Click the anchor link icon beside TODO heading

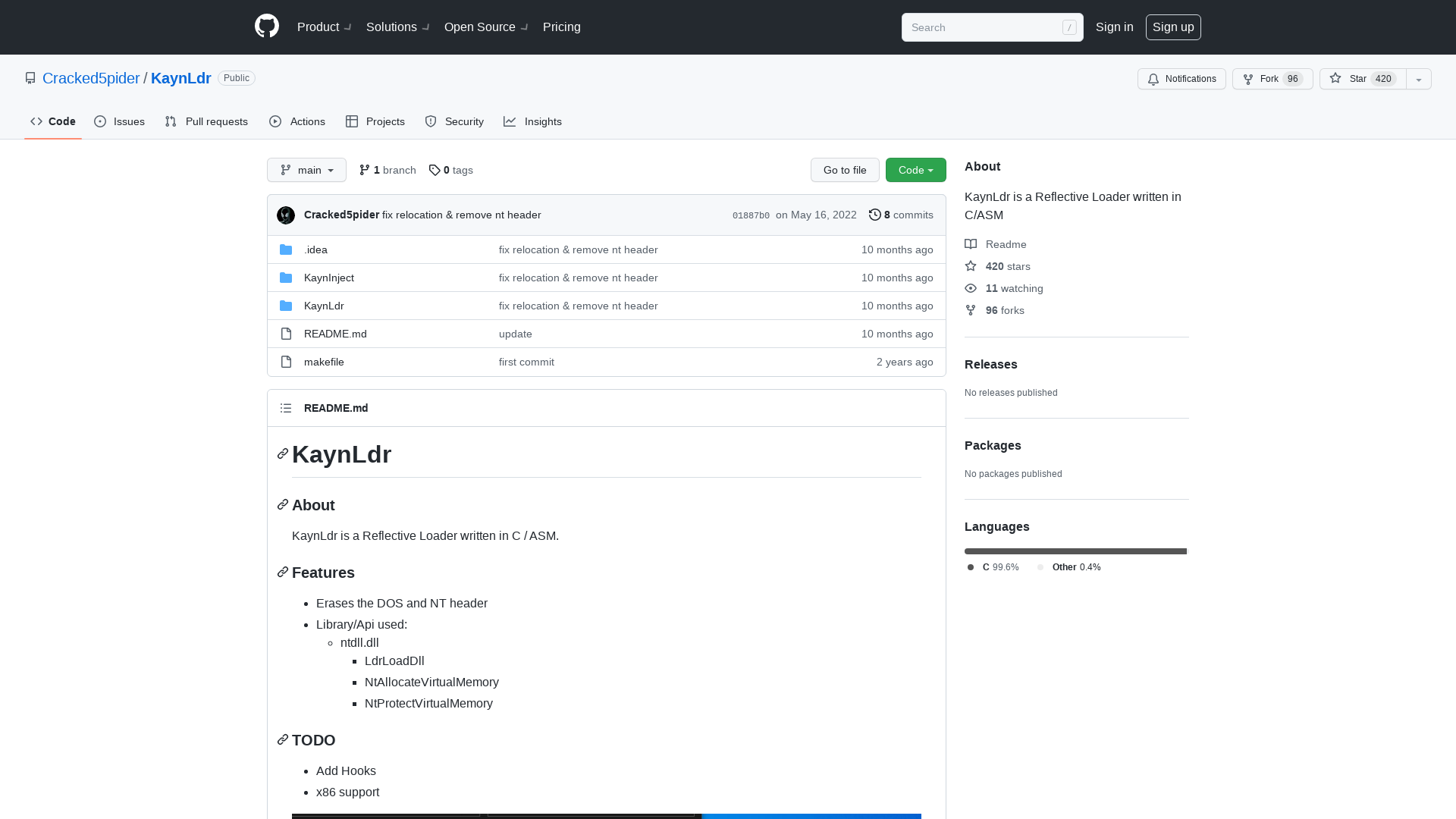click(x=283, y=739)
